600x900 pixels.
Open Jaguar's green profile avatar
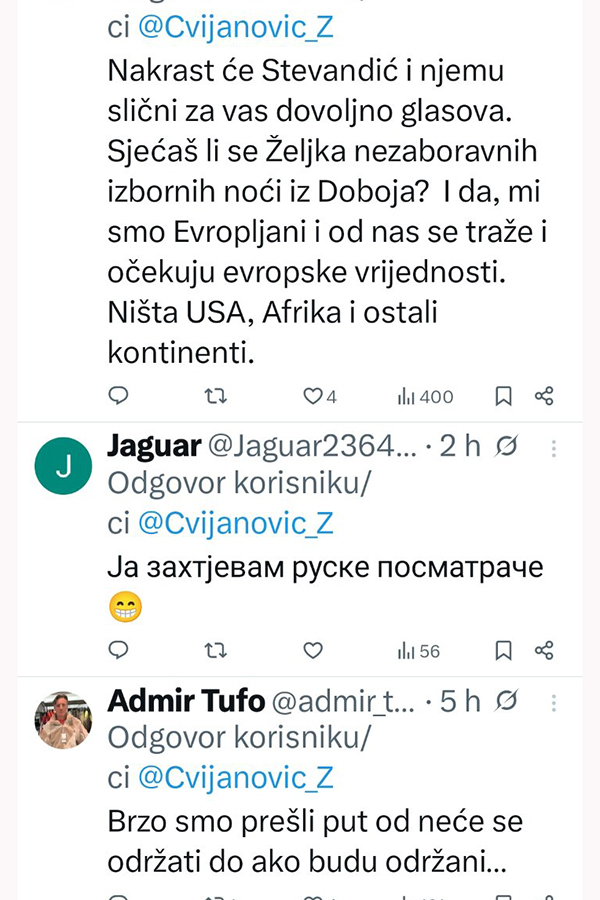(x=63, y=465)
